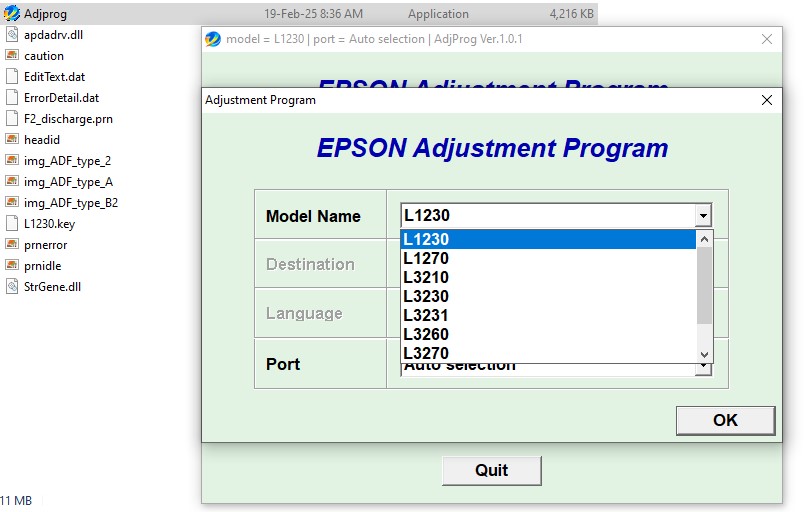
Task: Click the img_ADF_type_B2 image icon
Action: point(12,202)
